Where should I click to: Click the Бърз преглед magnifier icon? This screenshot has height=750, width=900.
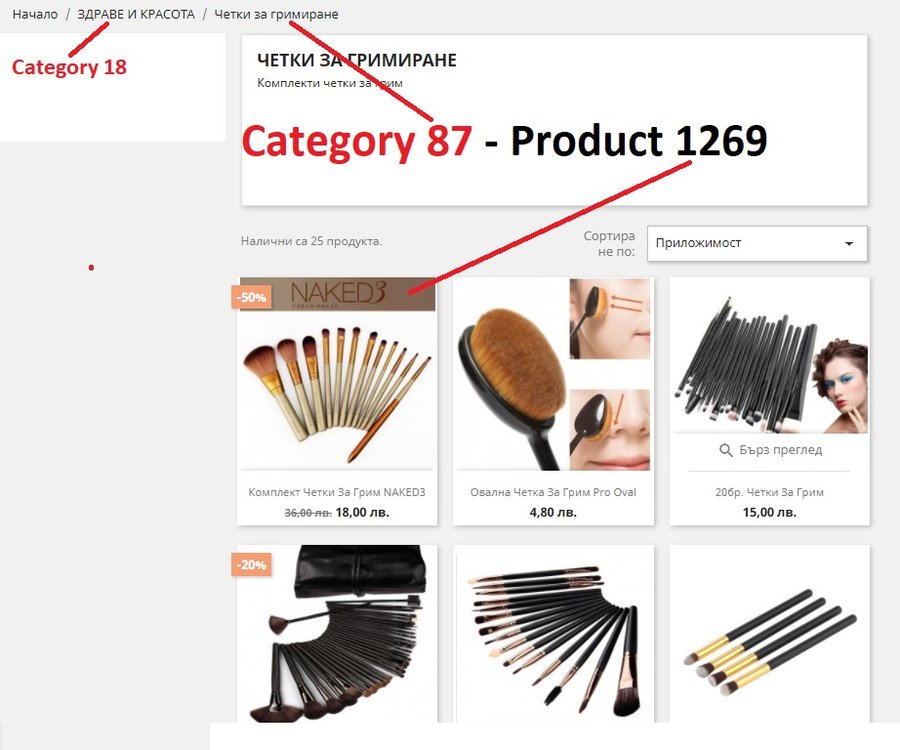coord(726,450)
